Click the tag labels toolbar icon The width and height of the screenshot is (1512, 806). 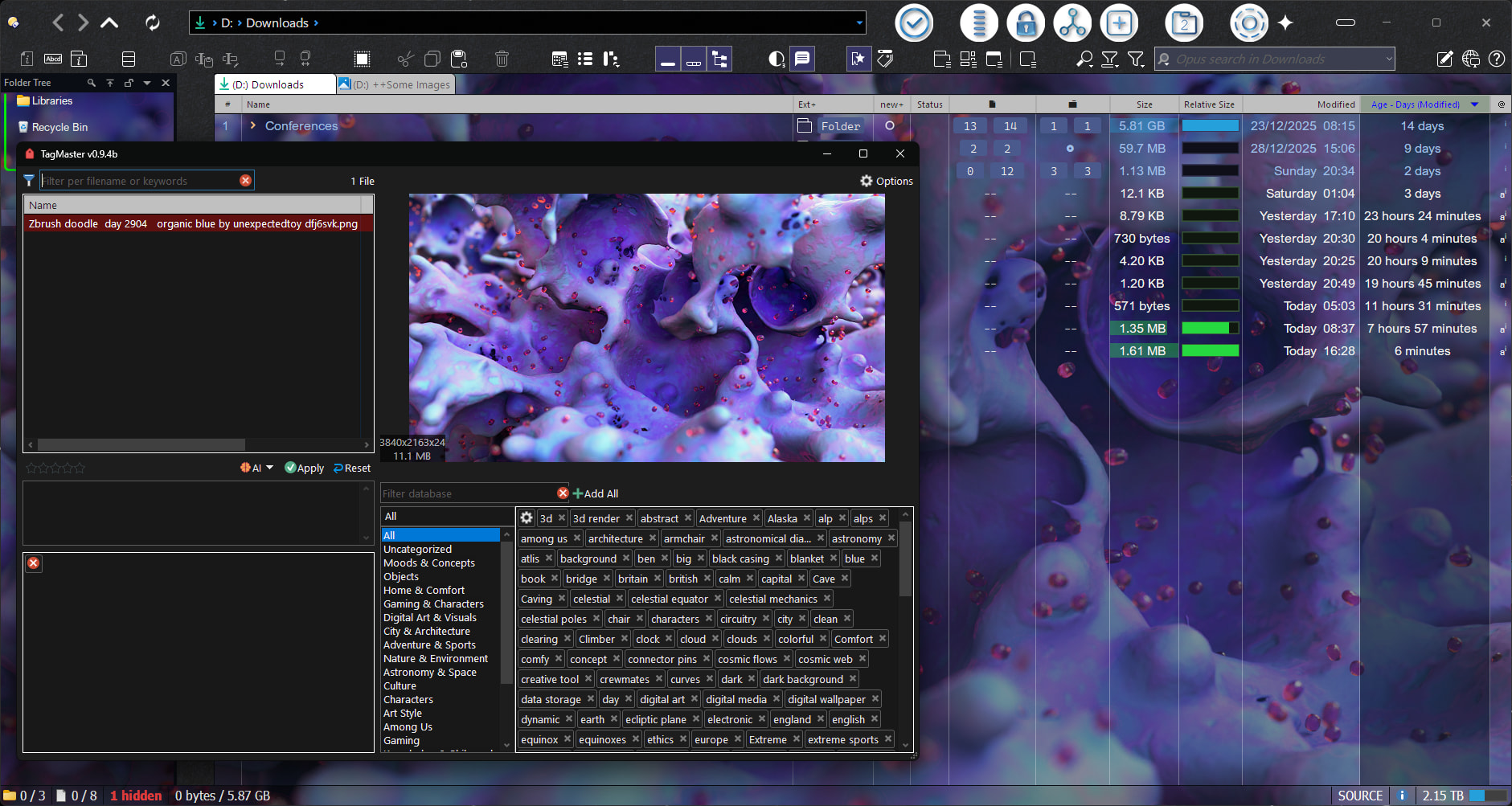[x=885, y=59]
